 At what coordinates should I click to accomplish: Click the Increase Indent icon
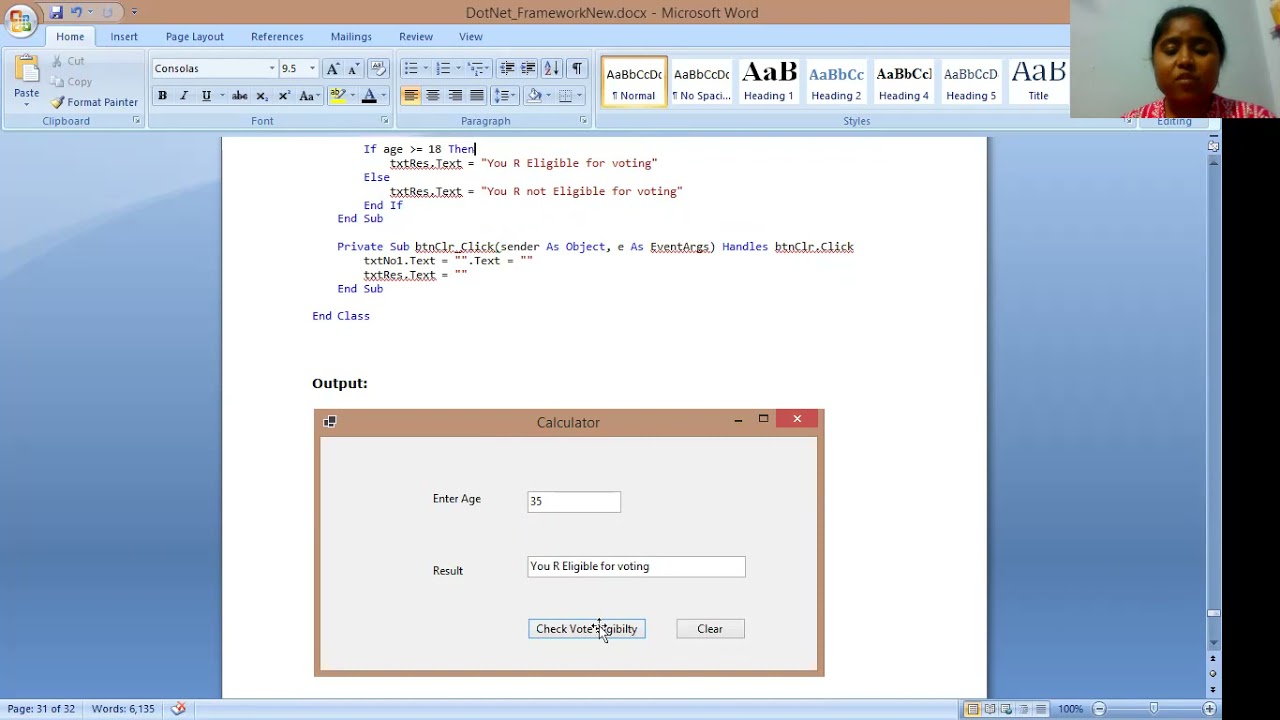pyautogui.click(x=528, y=68)
